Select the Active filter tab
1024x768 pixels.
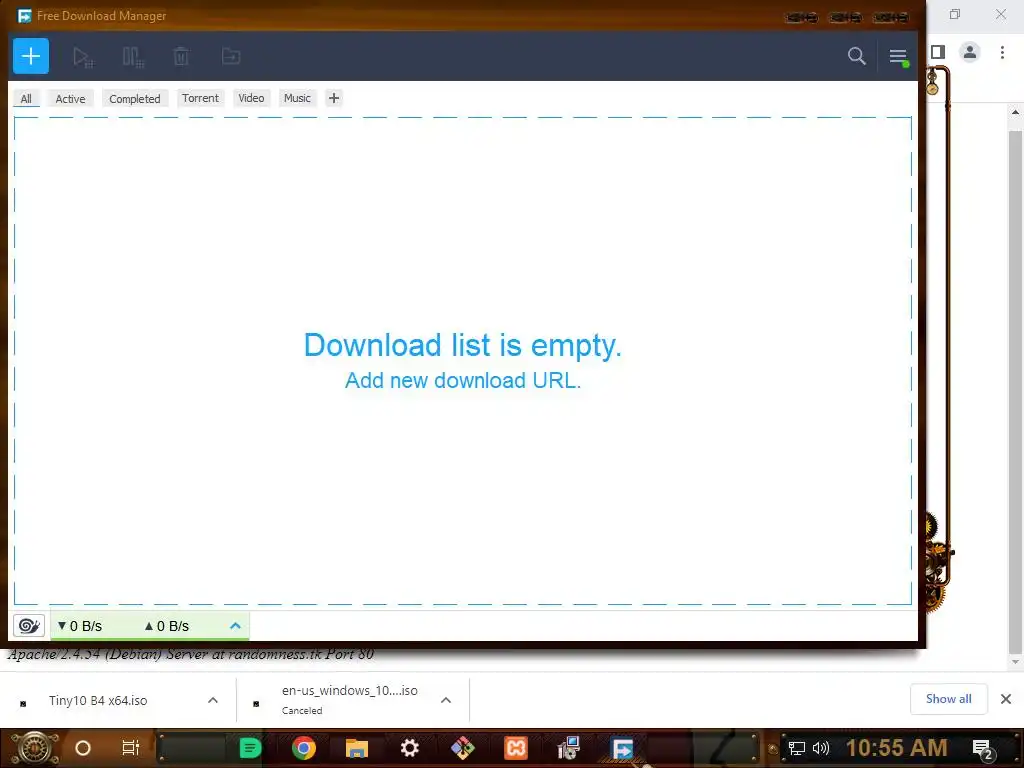[71, 99]
